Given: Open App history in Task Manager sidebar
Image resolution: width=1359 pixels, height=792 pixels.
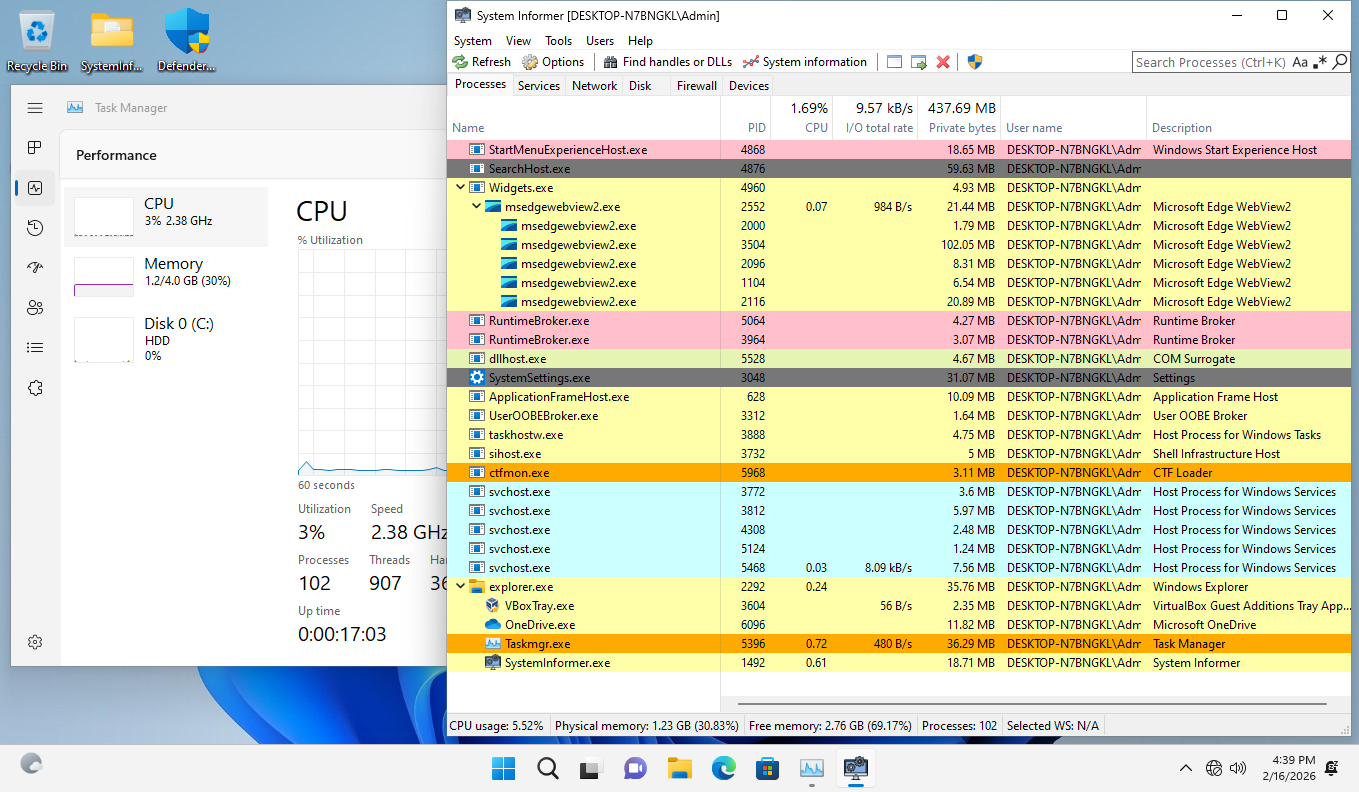Looking at the screenshot, I should pyautogui.click(x=35, y=228).
